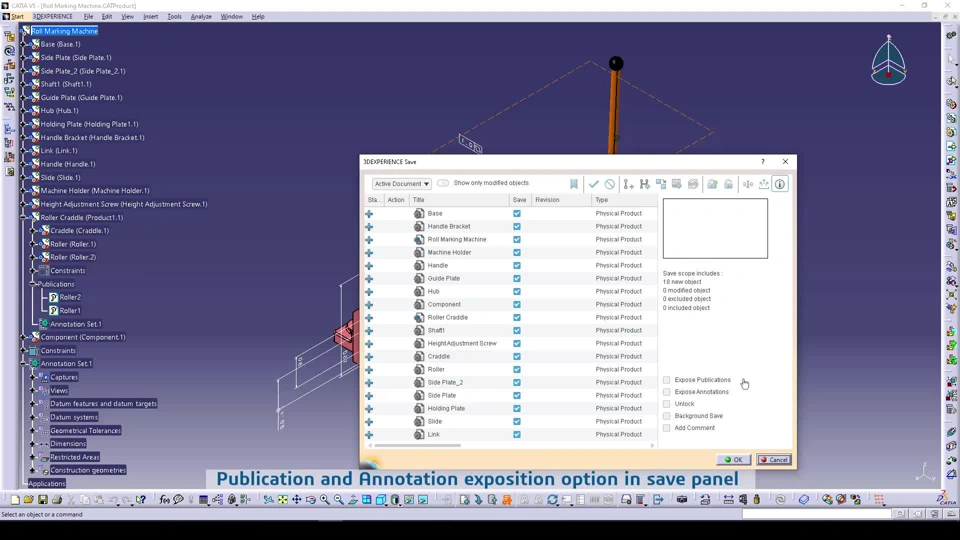This screenshot has height=540, width=960.
Task: Activate the Pan tool icon
Action: [296, 500]
